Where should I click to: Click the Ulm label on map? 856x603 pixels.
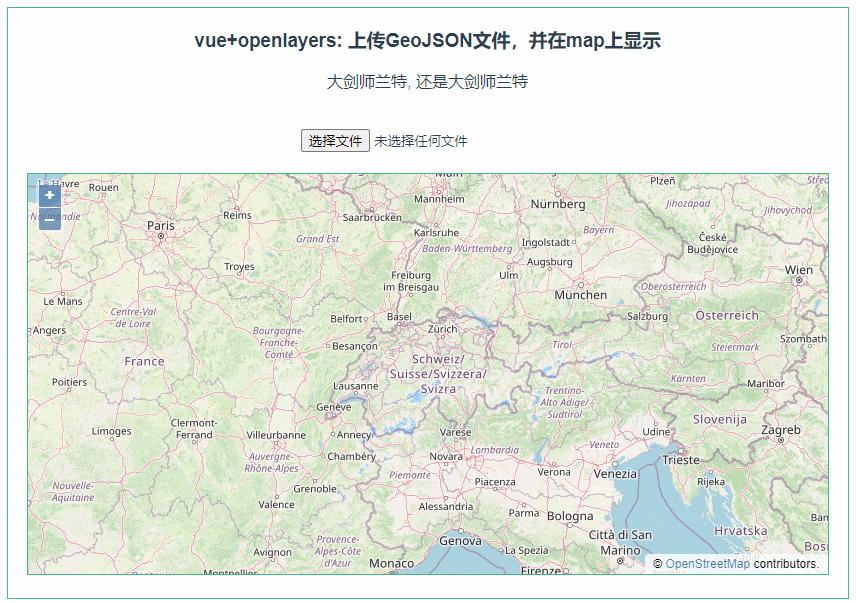pyautogui.click(x=509, y=275)
